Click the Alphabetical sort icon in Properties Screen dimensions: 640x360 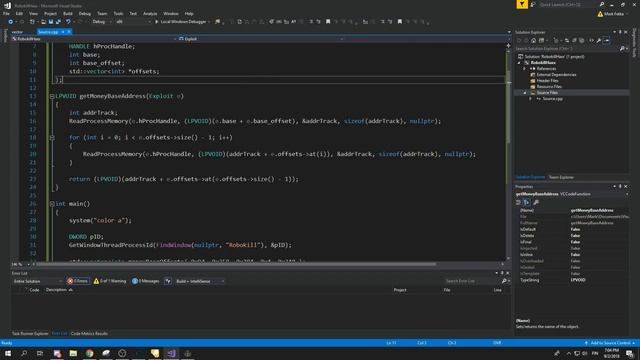(x=527, y=202)
